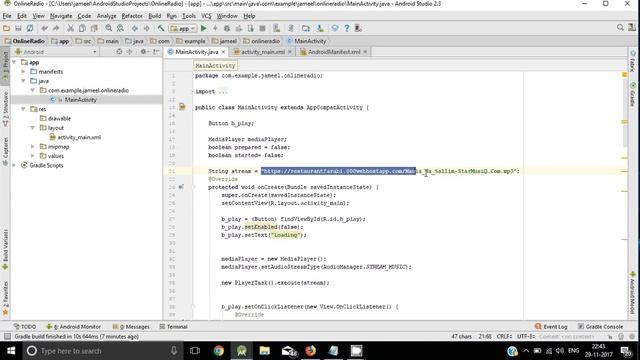Click the Debug app bug icon

click(227, 28)
